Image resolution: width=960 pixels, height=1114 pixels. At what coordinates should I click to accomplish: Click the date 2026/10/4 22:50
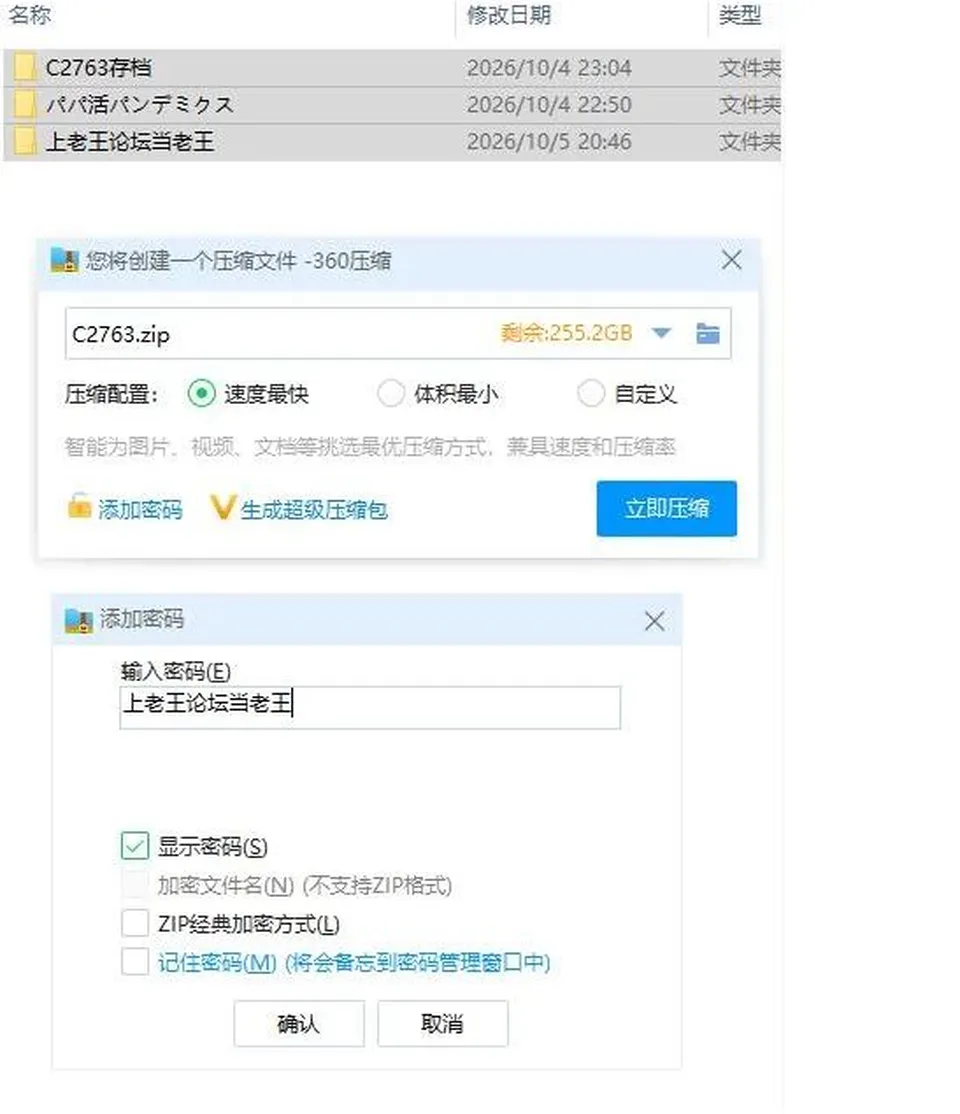549,104
